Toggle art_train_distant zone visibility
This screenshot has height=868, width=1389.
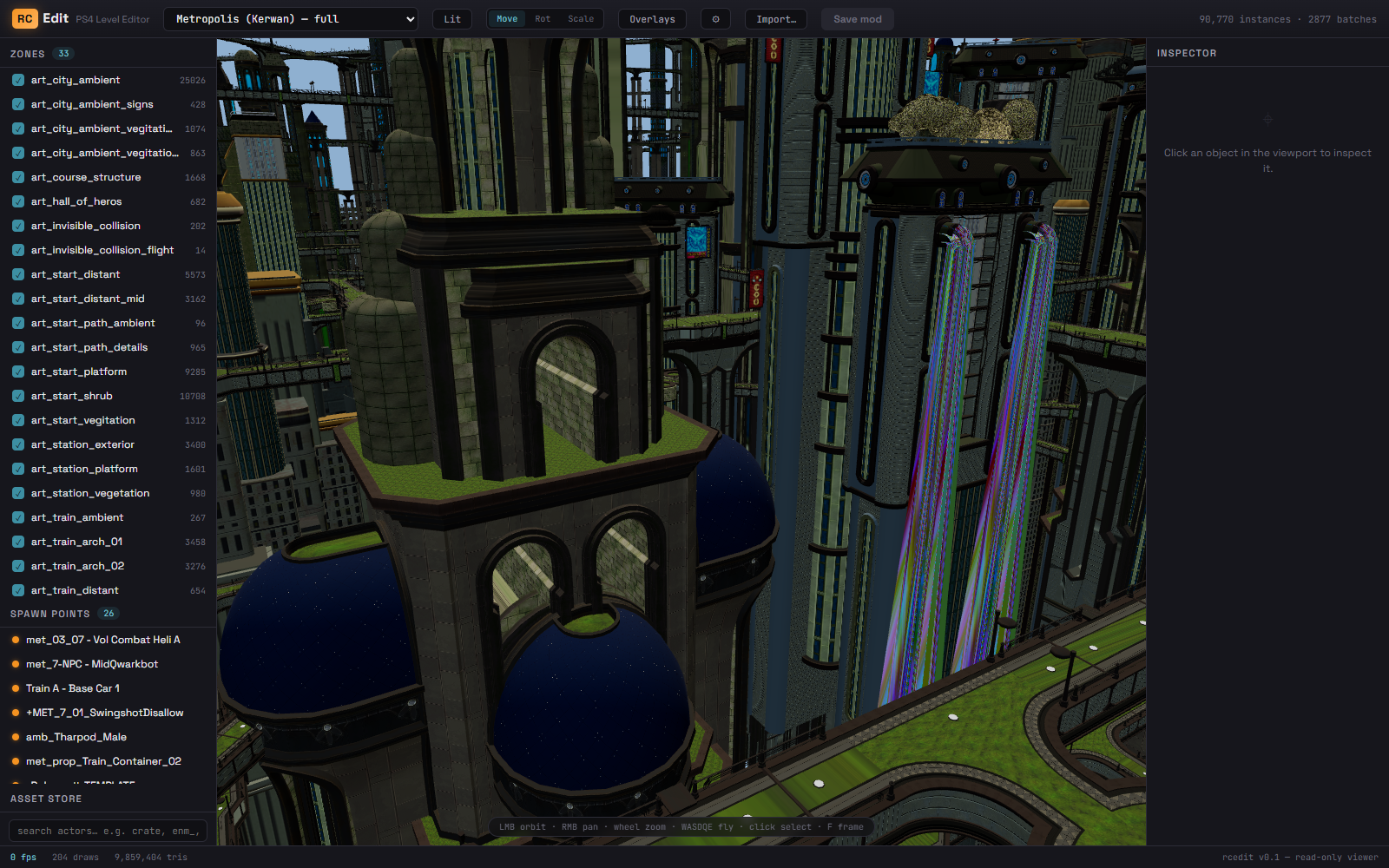click(18, 590)
